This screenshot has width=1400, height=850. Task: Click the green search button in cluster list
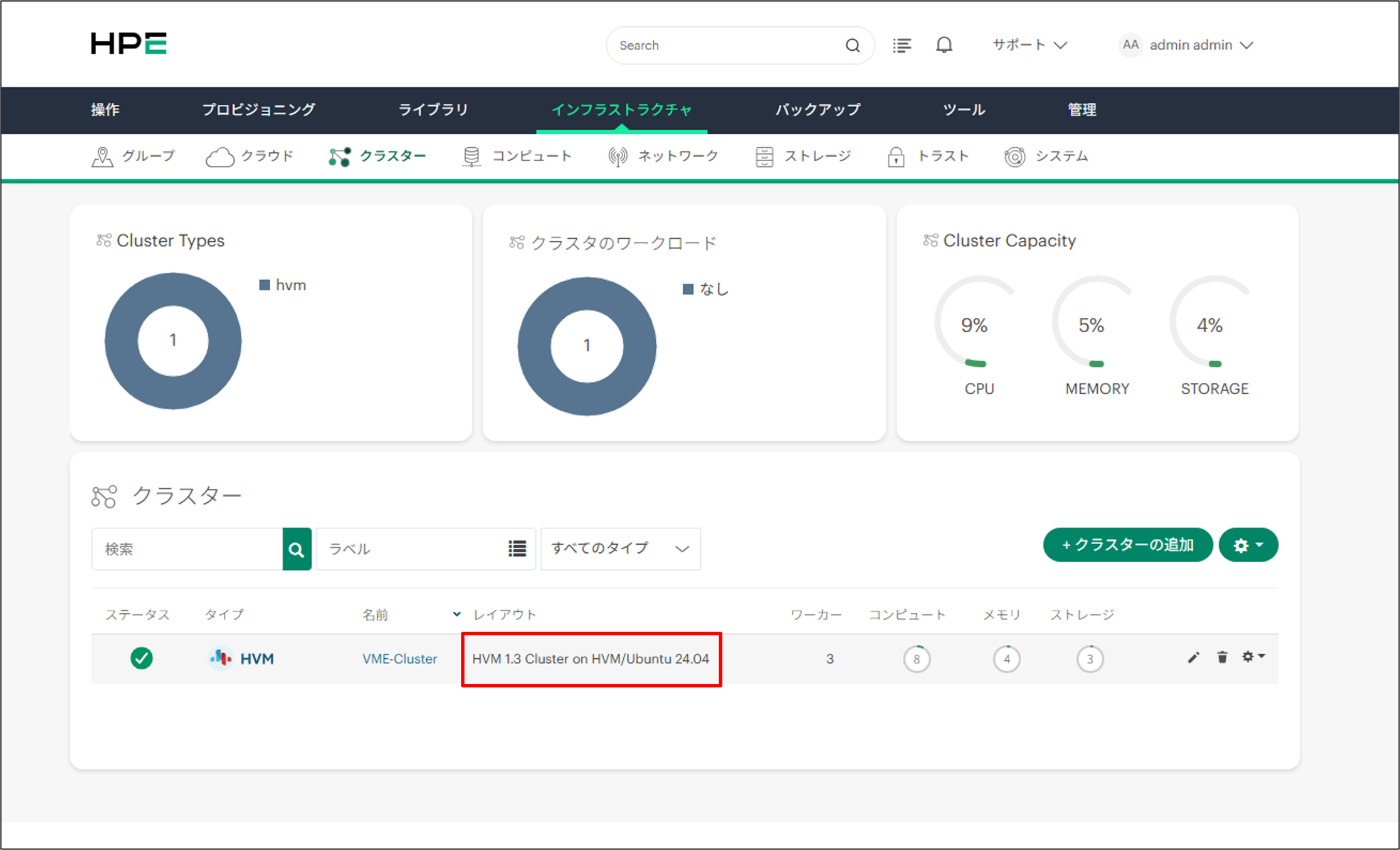[297, 549]
